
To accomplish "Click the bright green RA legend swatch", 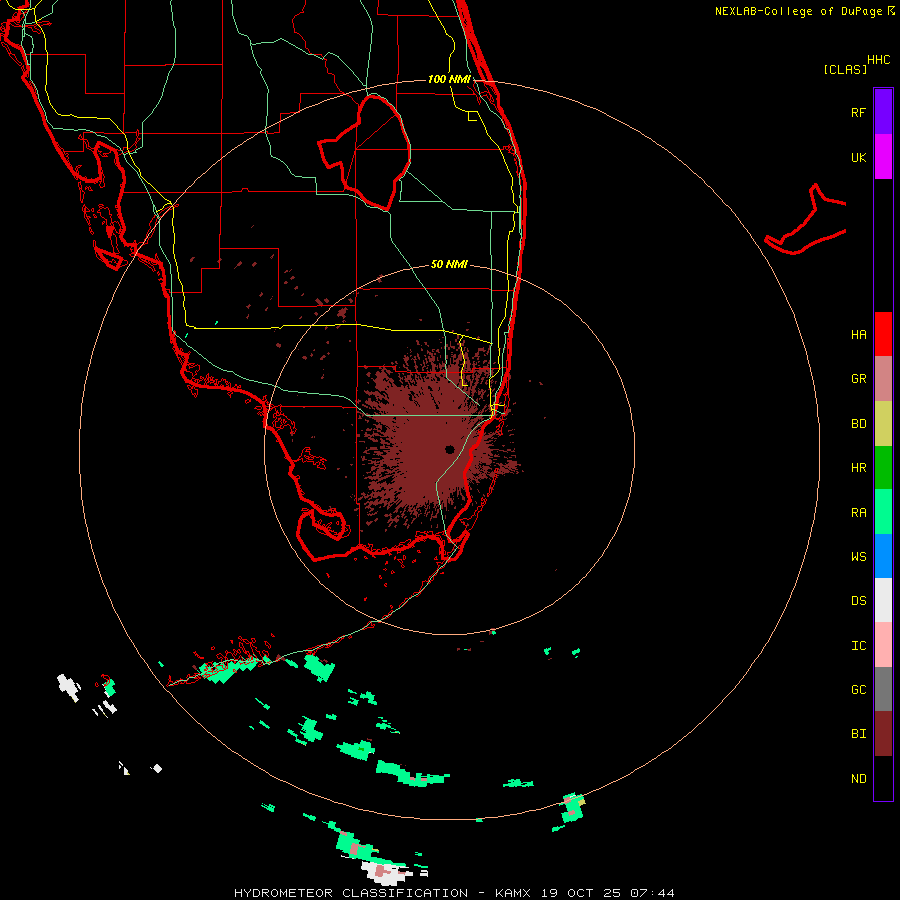I will (x=883, y=512).
